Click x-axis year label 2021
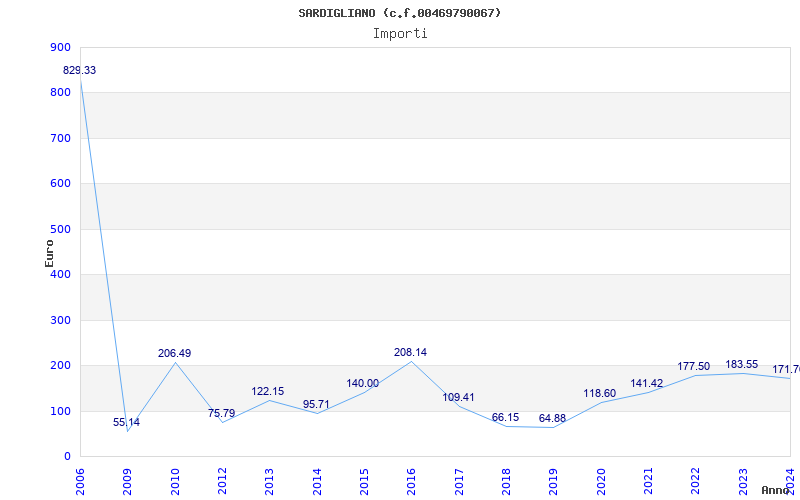The image size is (800, 500). tap(648, 481)
